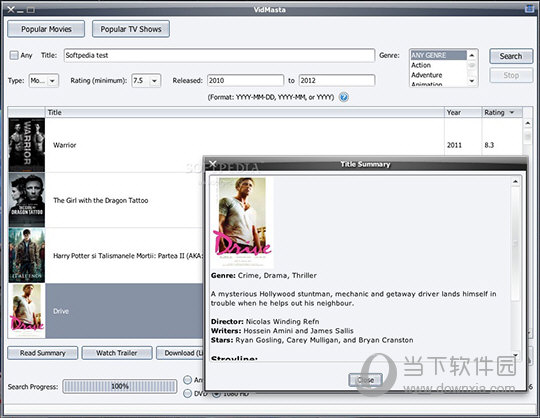Screen dimensions: 540x418
Task: Click the Released start year field
Action: [246, 81]
